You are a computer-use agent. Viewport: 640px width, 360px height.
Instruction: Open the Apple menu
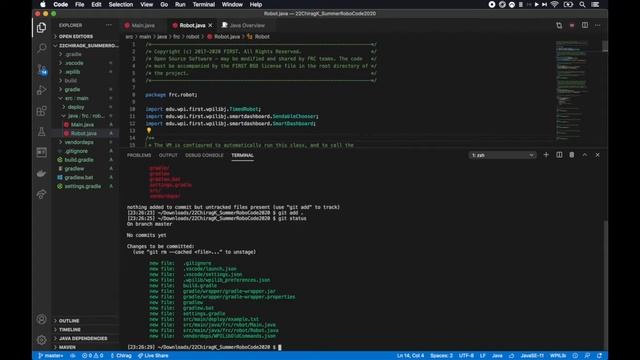pos(42,4)
